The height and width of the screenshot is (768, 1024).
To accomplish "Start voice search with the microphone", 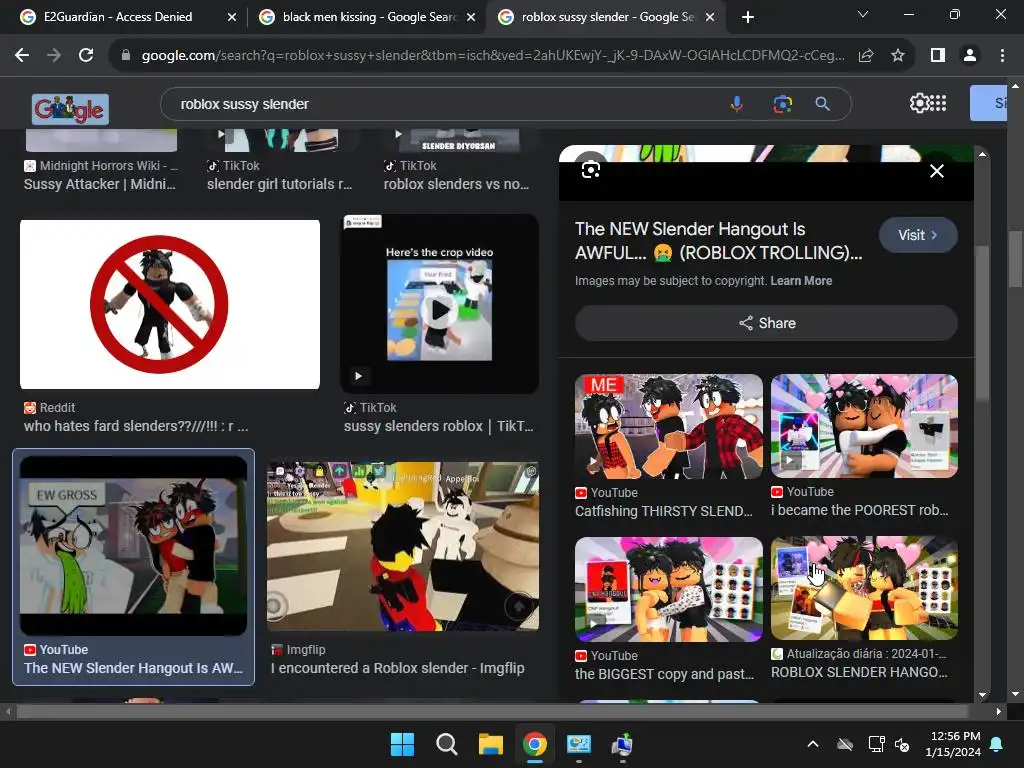I will click(x=737, y=104).
